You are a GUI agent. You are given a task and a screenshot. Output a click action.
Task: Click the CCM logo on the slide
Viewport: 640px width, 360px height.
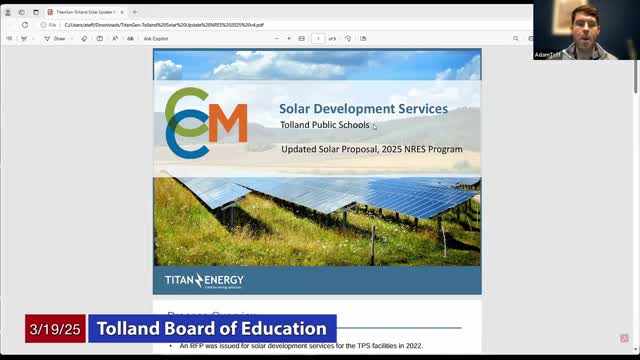click(206, 123)
